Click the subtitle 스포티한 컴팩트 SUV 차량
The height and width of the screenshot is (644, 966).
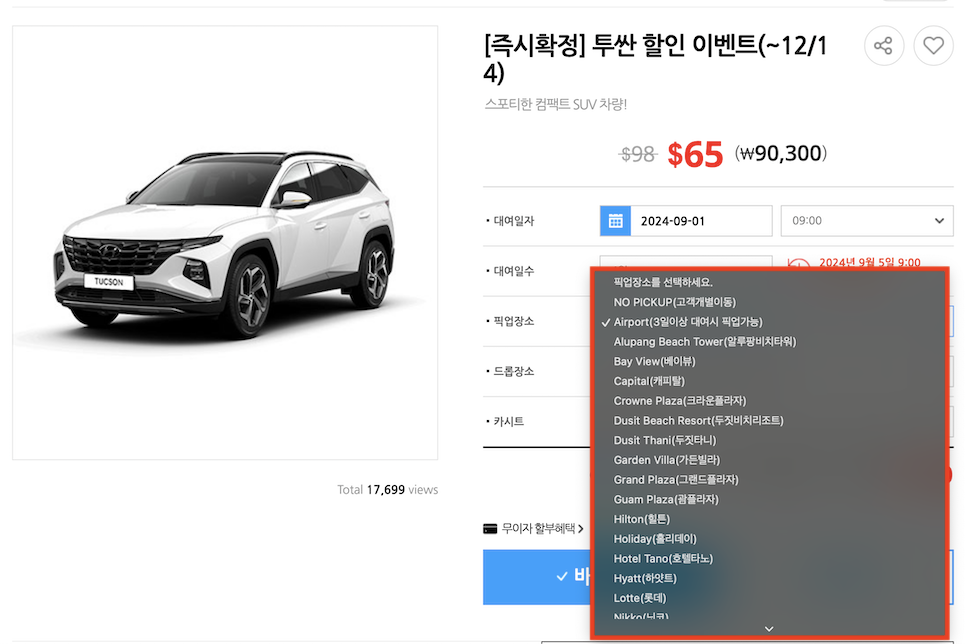tap(555, 104)
